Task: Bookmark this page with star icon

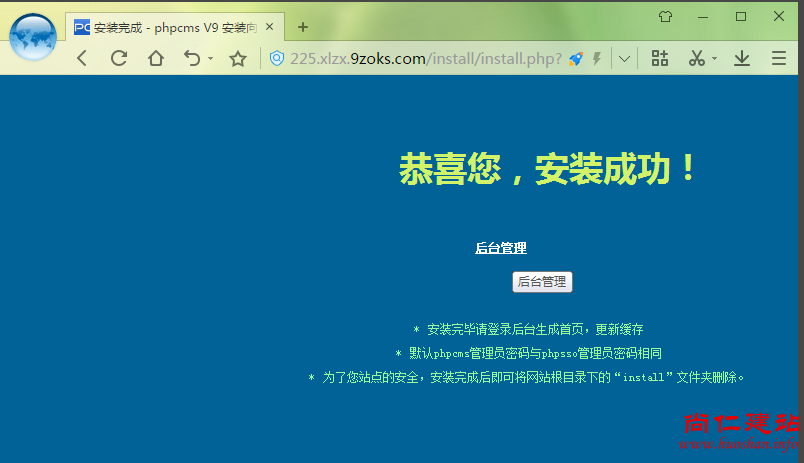Action: pos(238,59)
